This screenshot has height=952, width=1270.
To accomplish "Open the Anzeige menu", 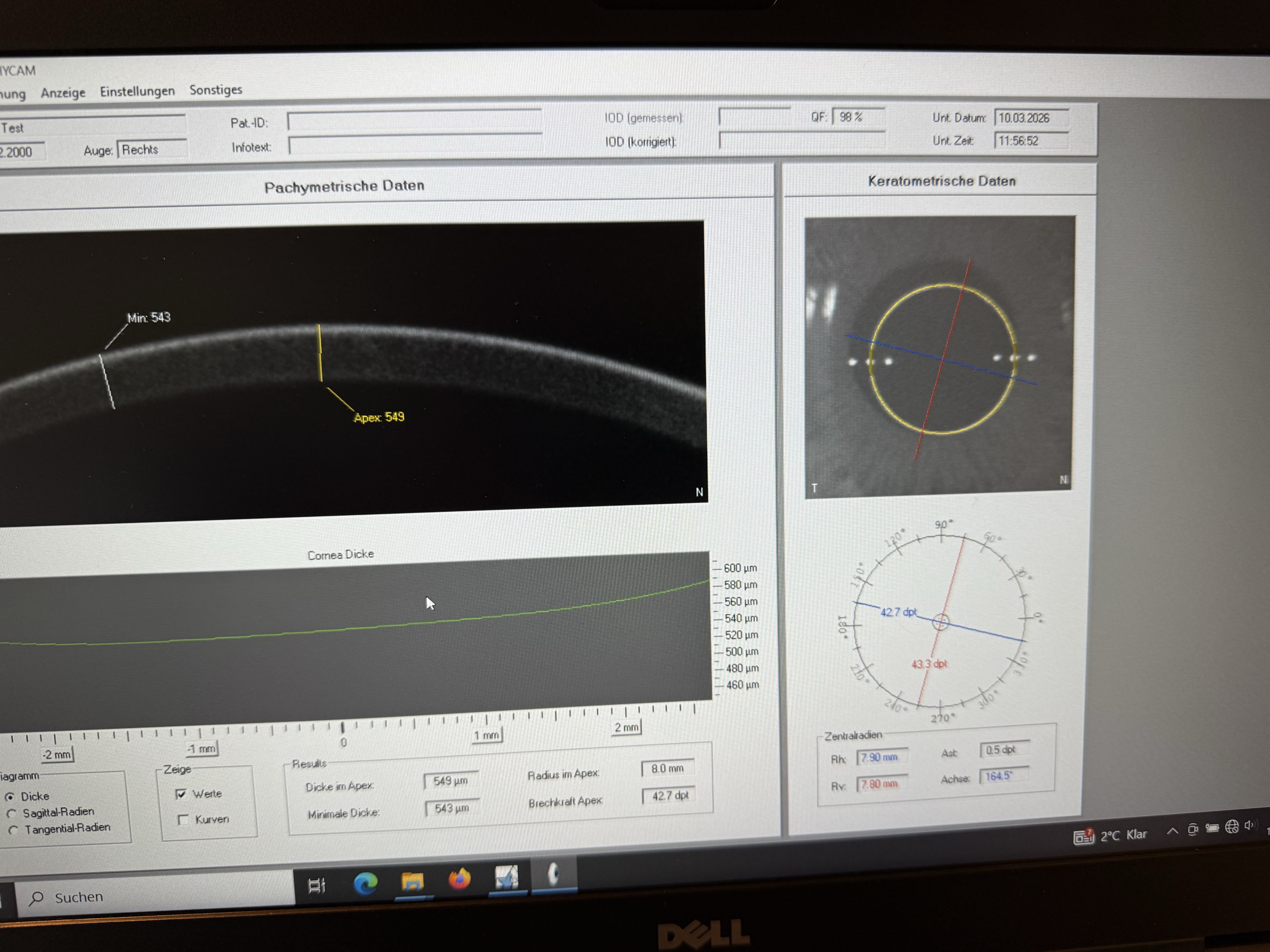I will tap(63, 92).
